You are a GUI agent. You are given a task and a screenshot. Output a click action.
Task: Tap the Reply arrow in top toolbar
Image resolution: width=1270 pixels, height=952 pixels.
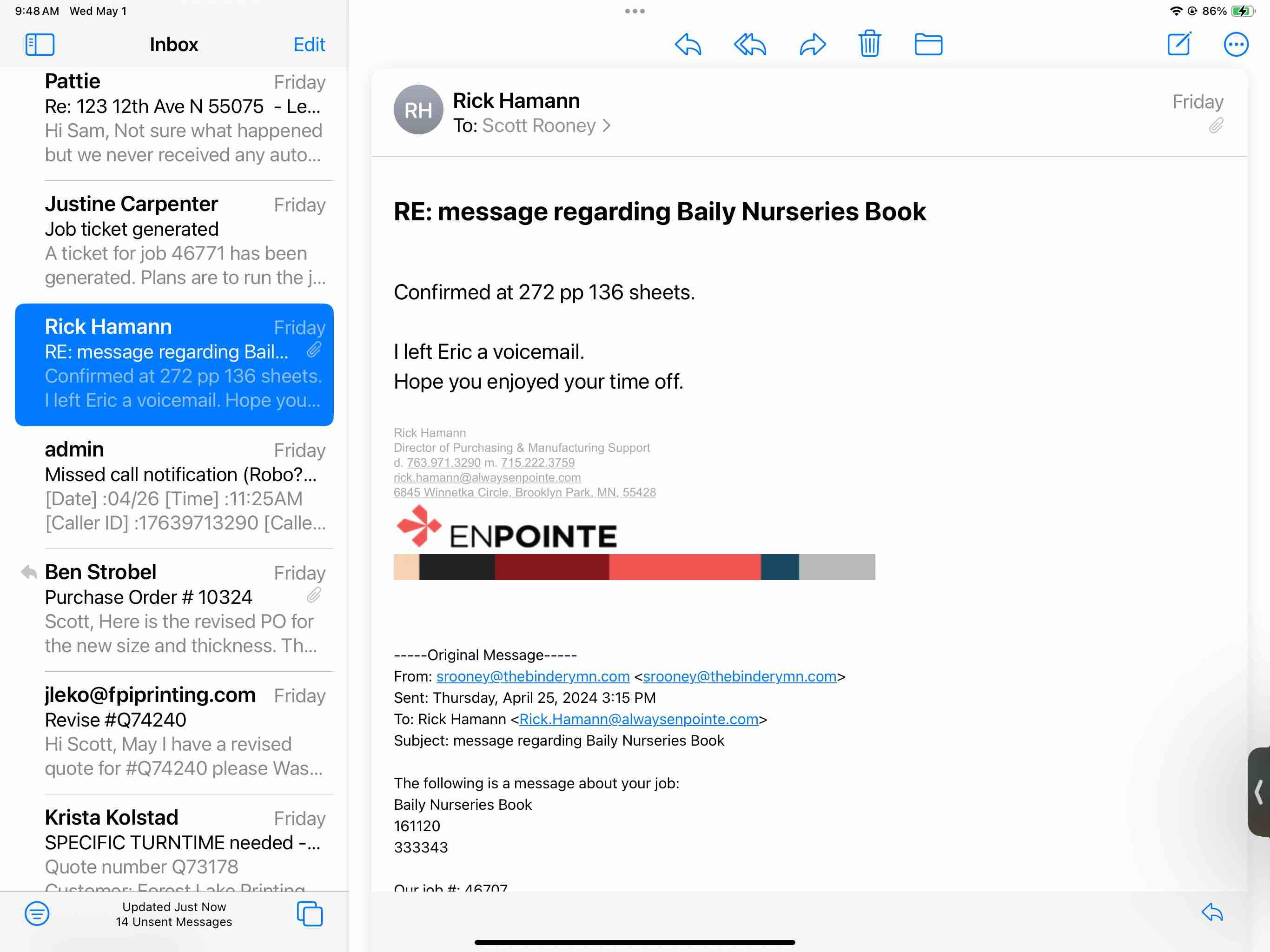[687, 44]
